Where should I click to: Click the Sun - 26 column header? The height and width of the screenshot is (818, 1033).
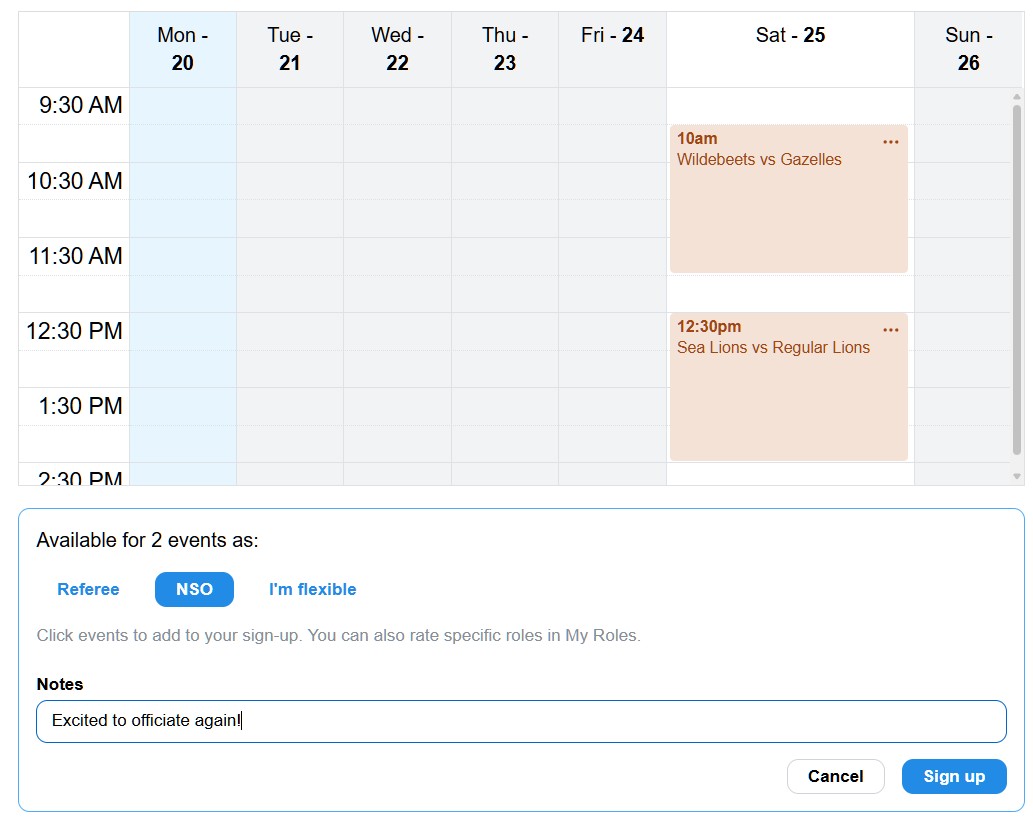point(968,49)
